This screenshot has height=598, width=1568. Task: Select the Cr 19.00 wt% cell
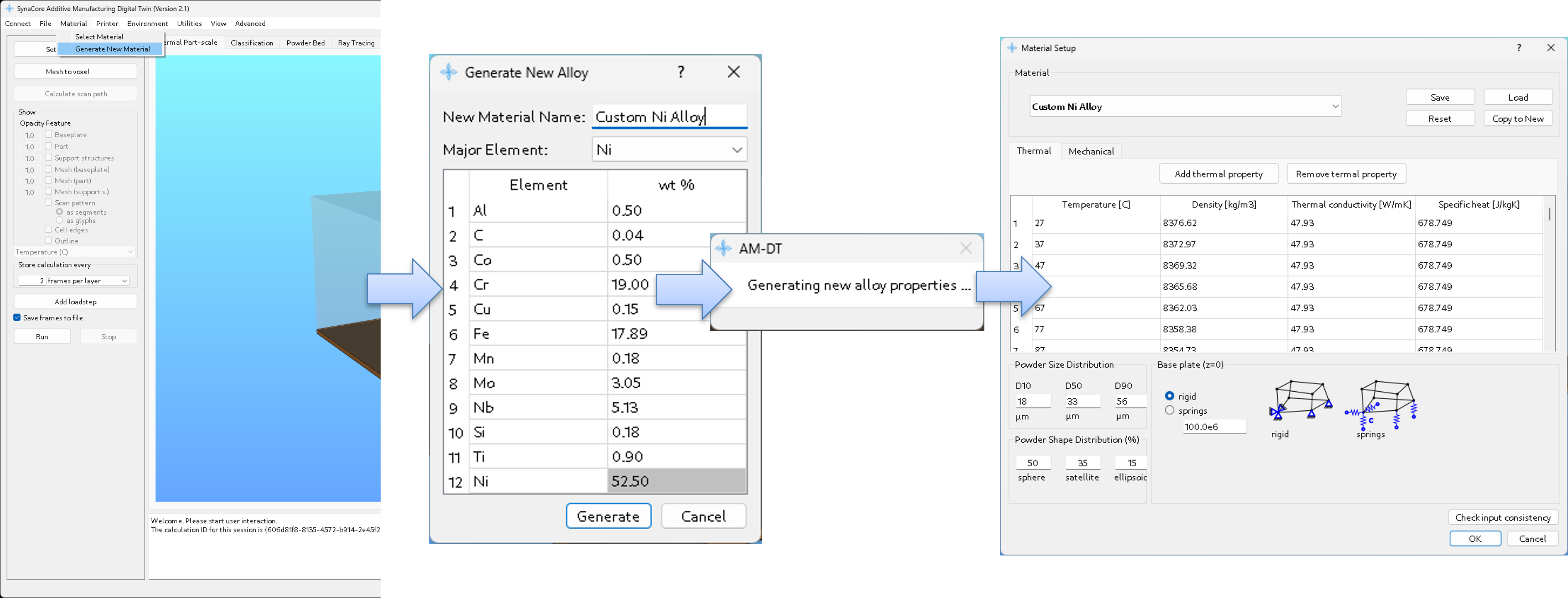click(x=676, y=284)
